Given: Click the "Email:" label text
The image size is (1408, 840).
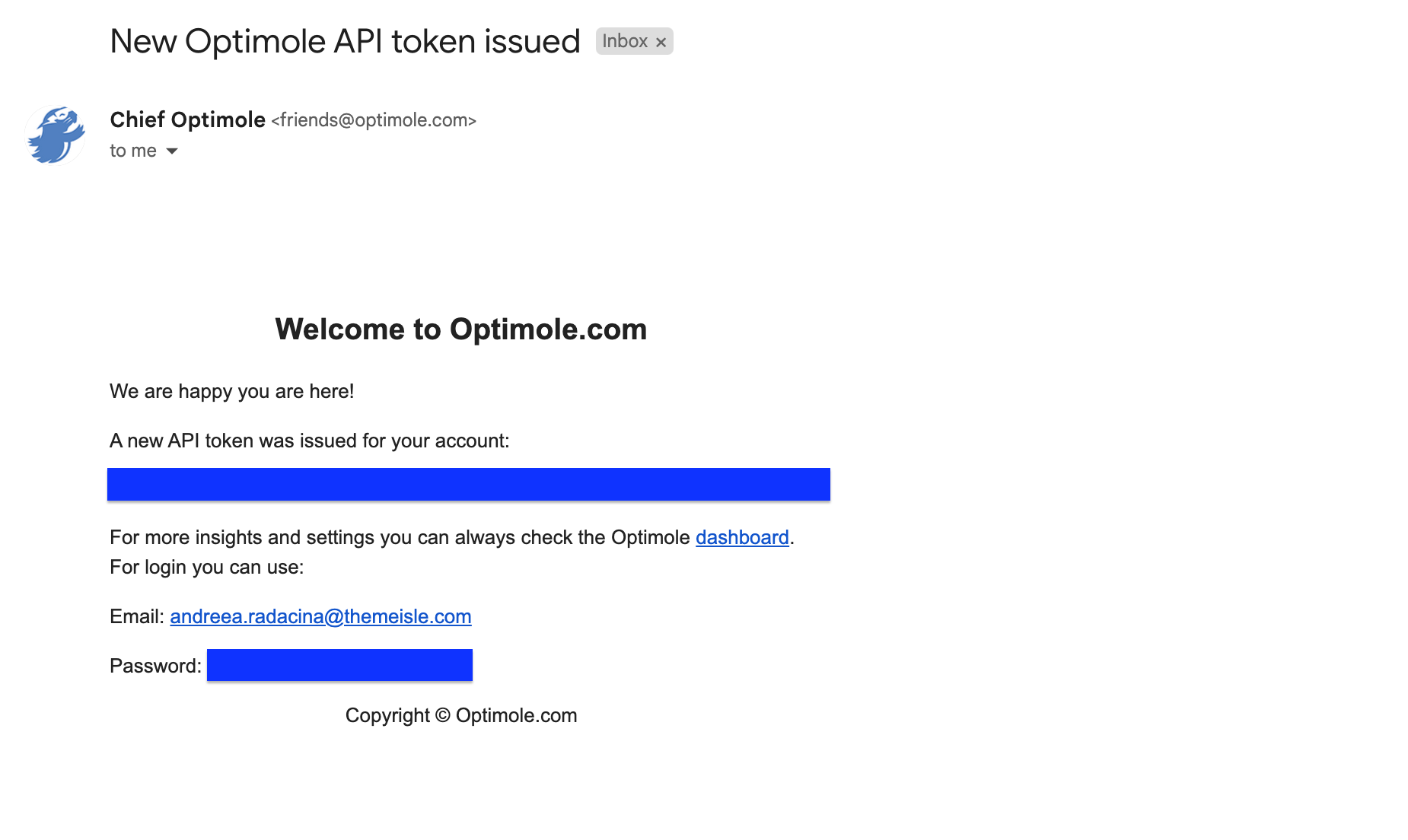Looking at the screenshot, I should pyautogui.click(x=136, y=616).
